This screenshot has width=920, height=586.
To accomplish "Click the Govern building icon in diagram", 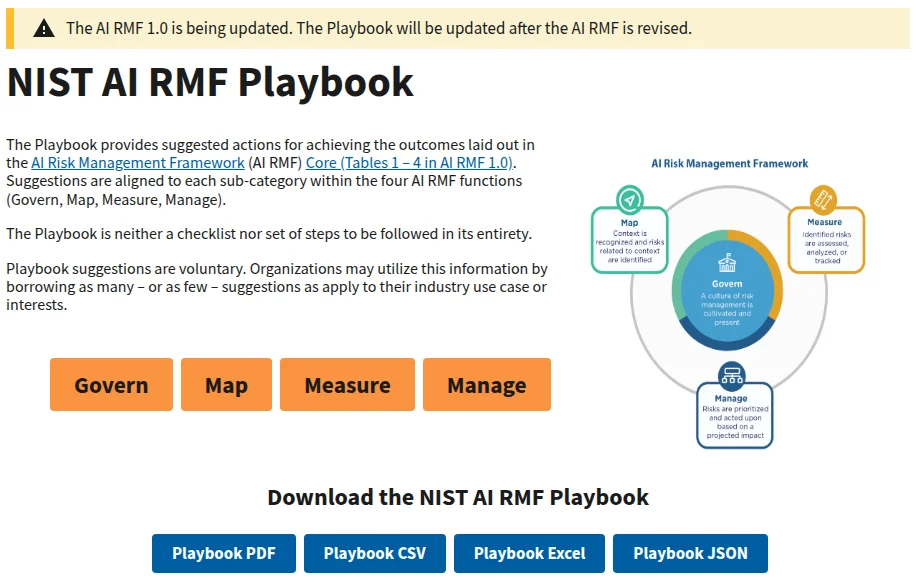I will click(x=727, y=263).
